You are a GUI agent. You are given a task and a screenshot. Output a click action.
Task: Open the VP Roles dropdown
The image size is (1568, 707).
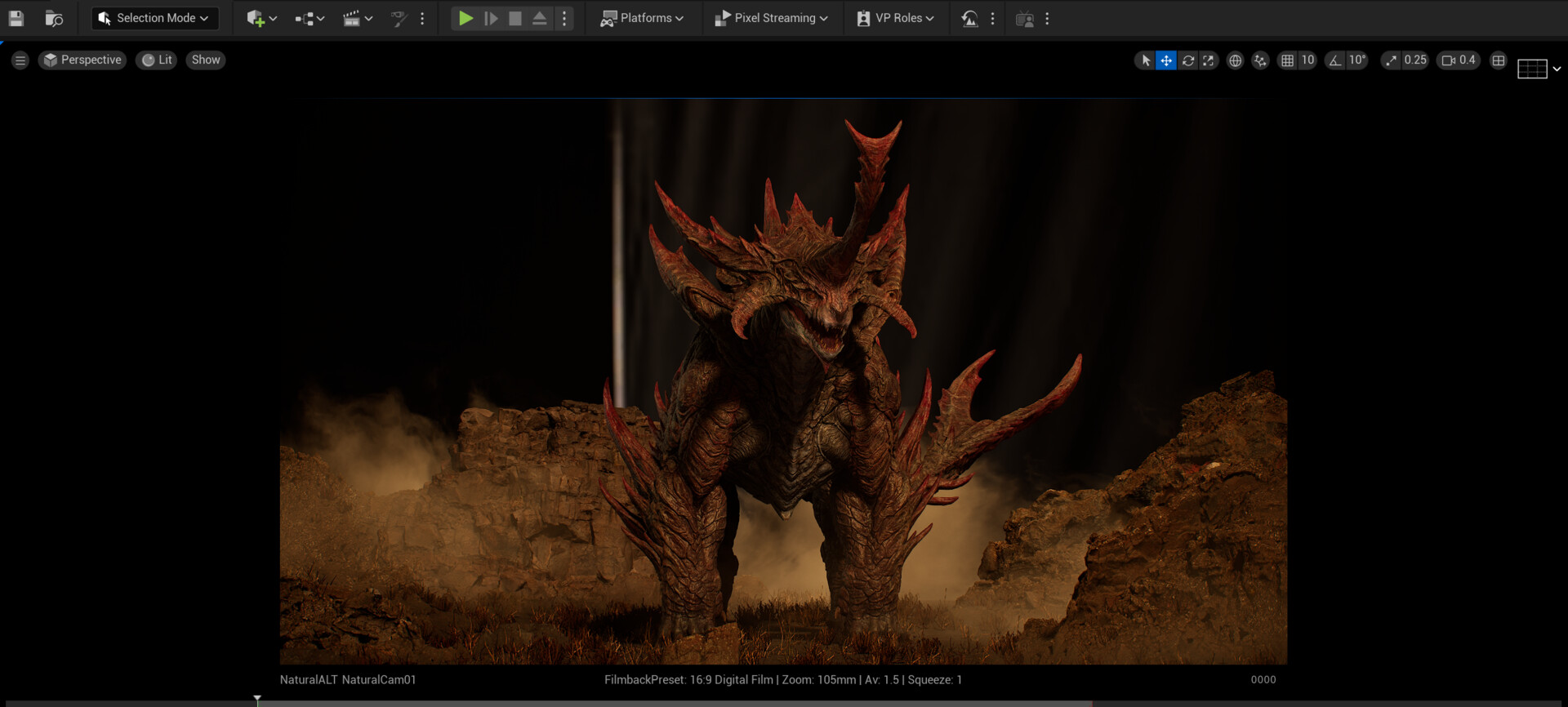(895, 18)
